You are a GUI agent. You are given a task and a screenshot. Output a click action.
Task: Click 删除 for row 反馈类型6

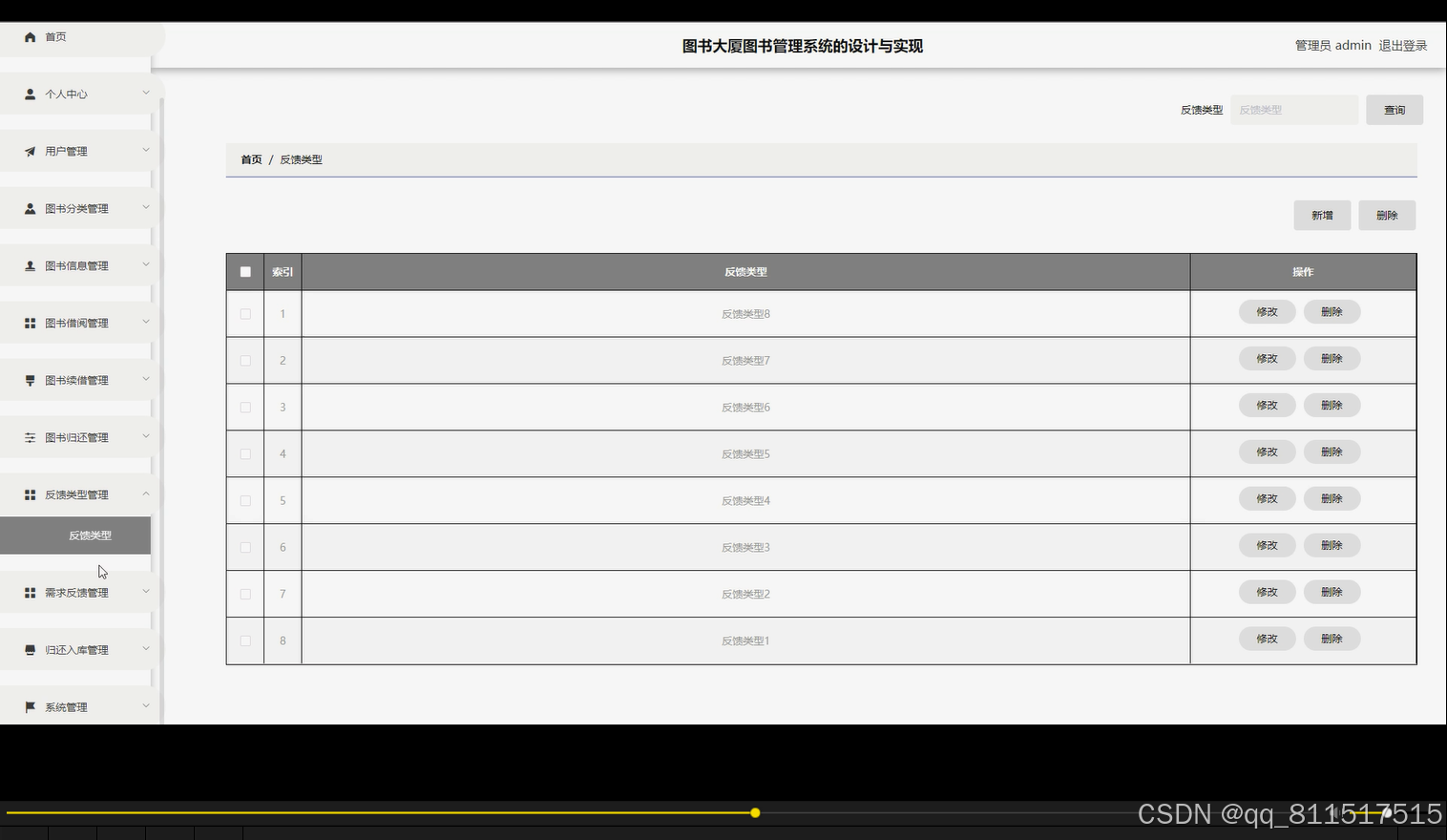click(1332, 406)
